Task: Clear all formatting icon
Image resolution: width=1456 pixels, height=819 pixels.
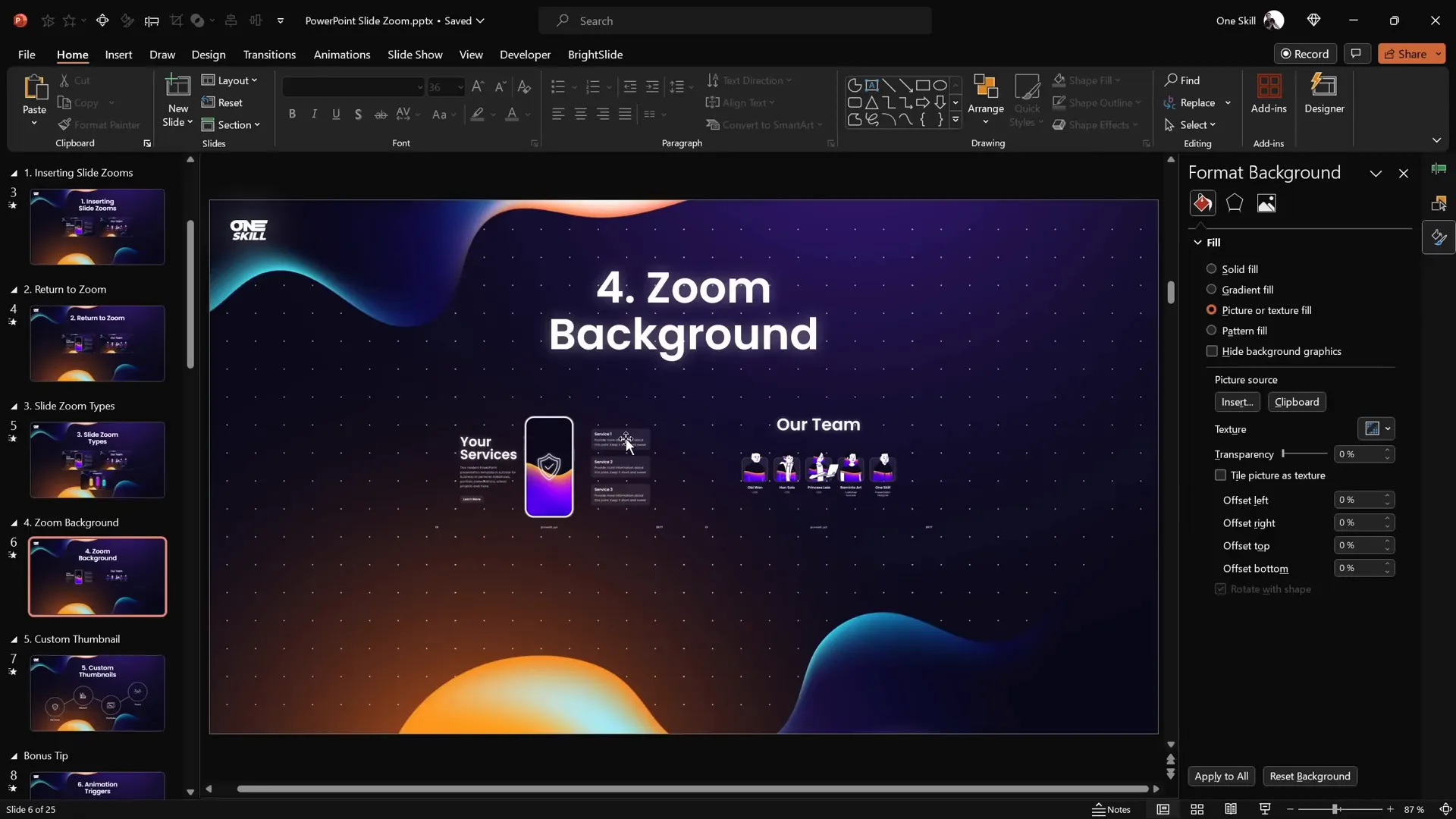Action: point(524,86)
